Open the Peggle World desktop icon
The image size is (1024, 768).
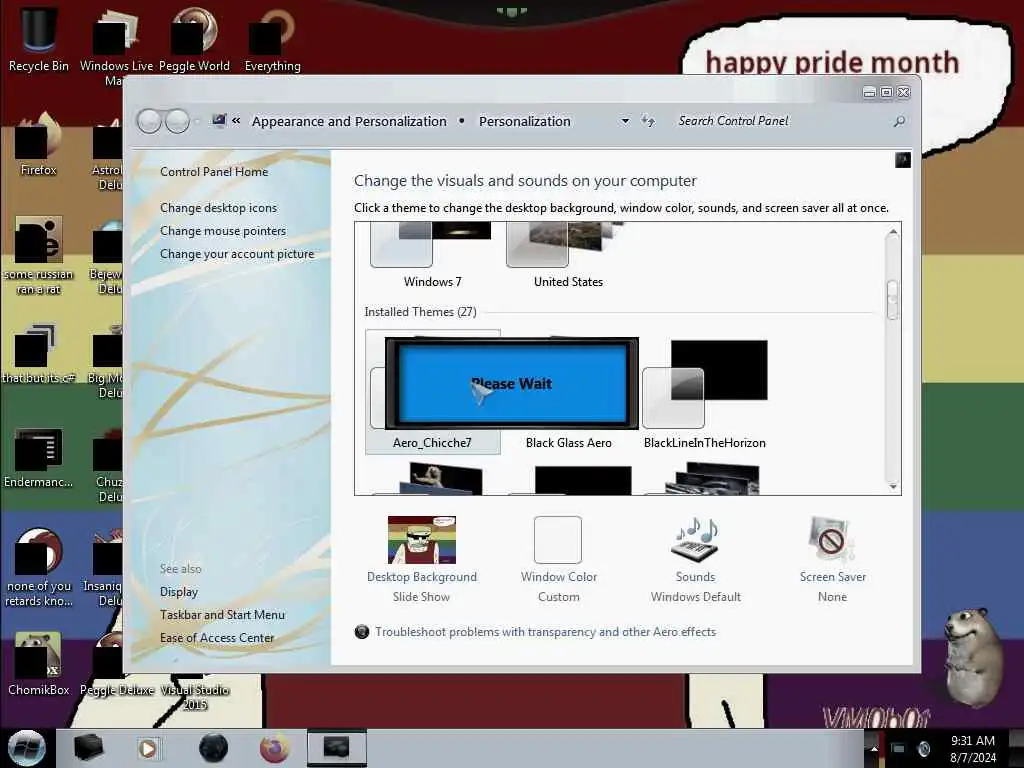coord(194,39)
